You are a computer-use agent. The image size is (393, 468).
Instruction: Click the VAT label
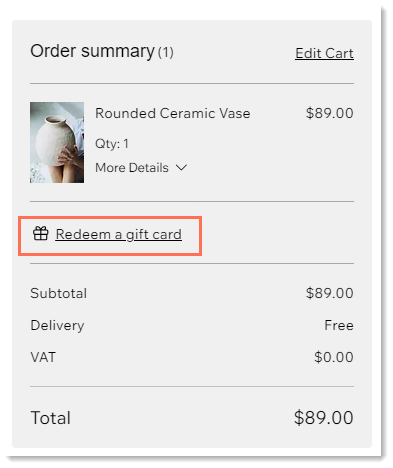43,357
